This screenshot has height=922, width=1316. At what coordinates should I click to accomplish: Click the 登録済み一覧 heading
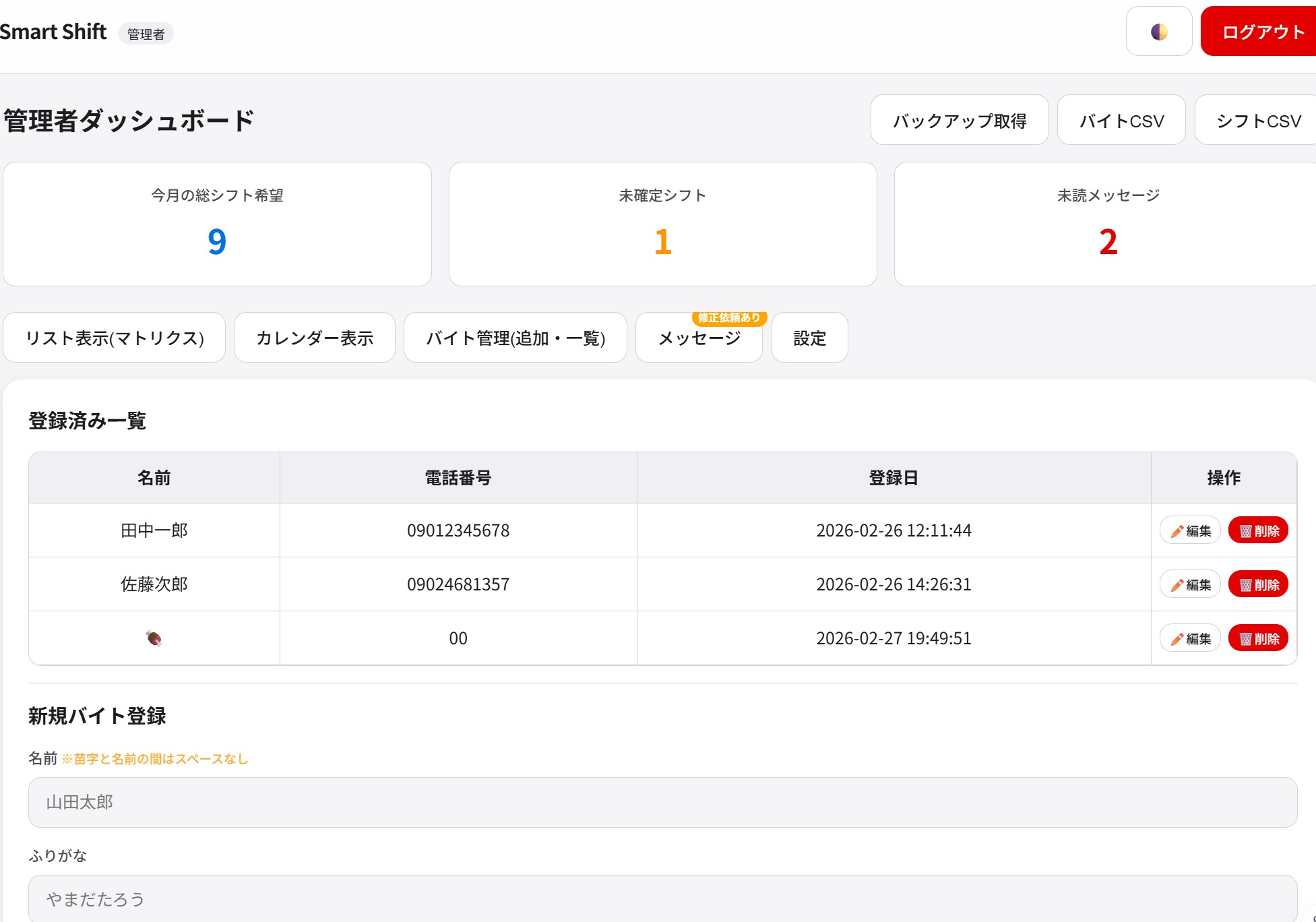point(87,421)
